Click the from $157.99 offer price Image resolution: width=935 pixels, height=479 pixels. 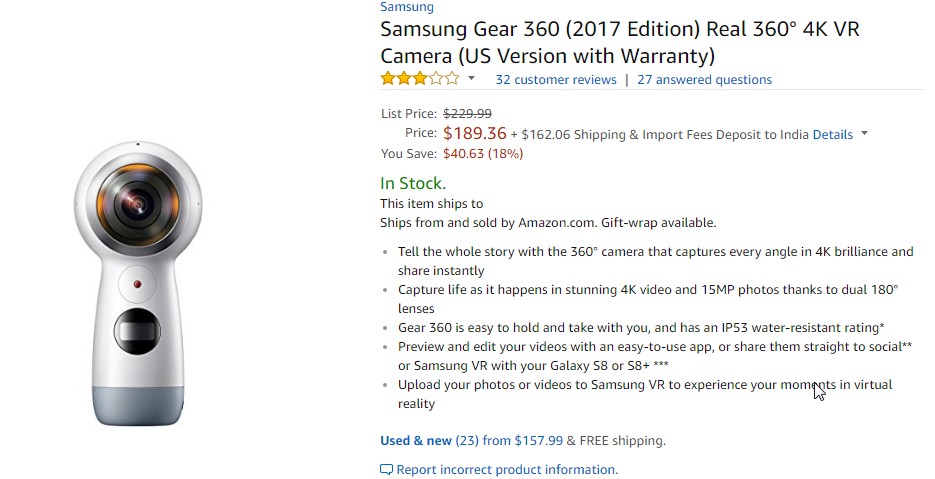pos(522,441)
